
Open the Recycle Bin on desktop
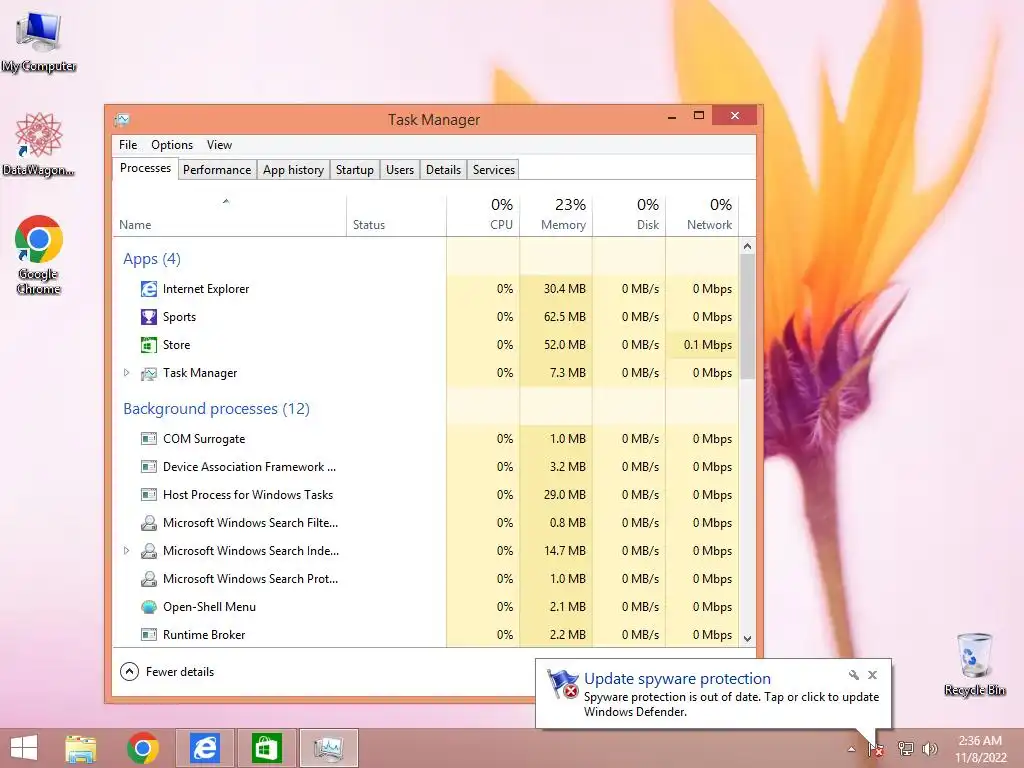tap(974, 664)
